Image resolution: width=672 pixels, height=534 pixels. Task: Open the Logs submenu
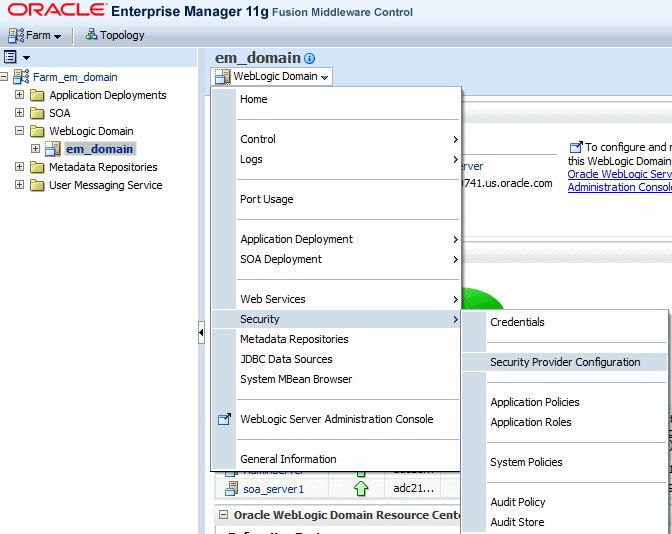click(x=336, y=159)
